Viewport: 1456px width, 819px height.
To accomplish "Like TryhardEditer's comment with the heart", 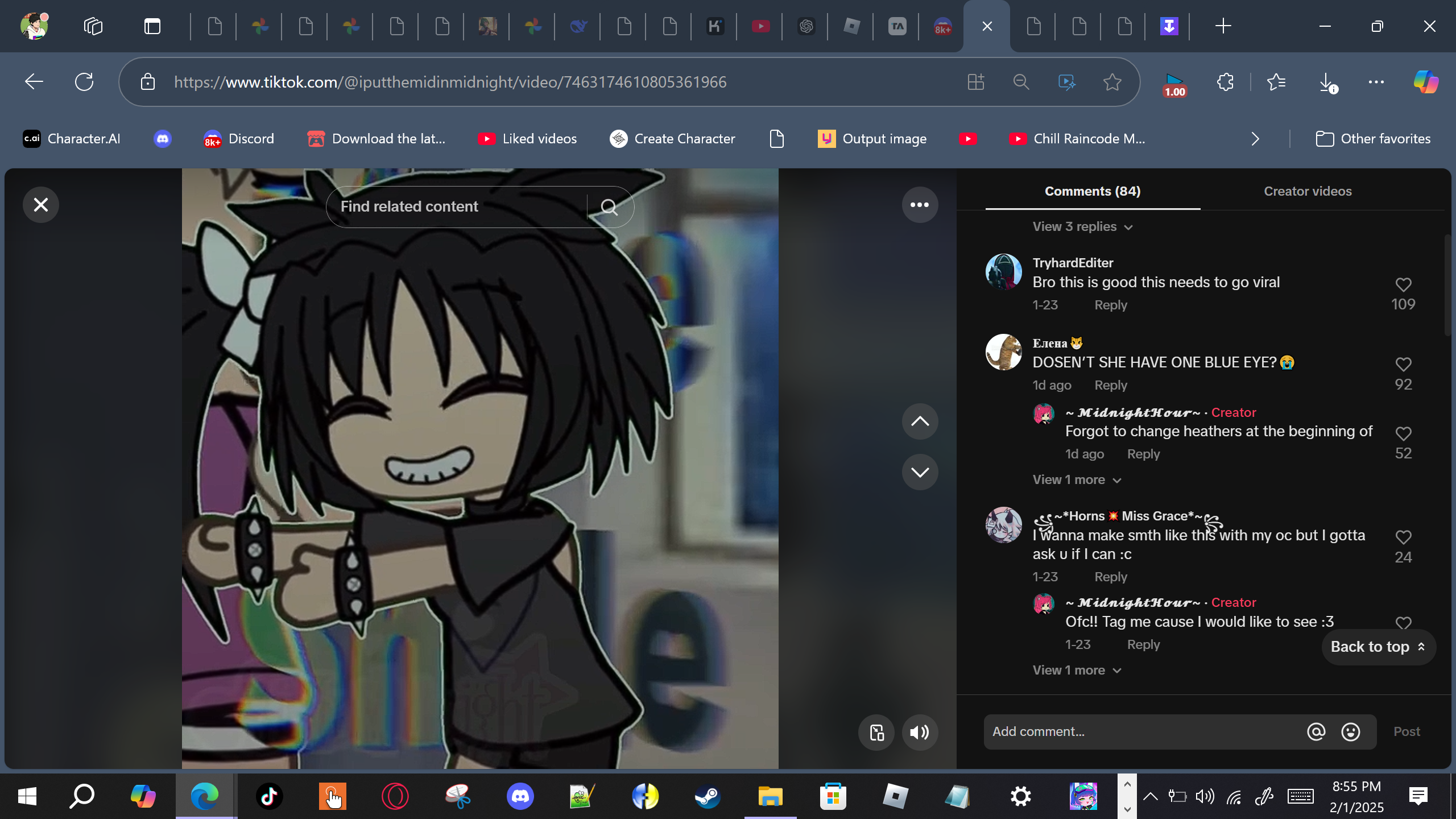I will click(1403, 284).
